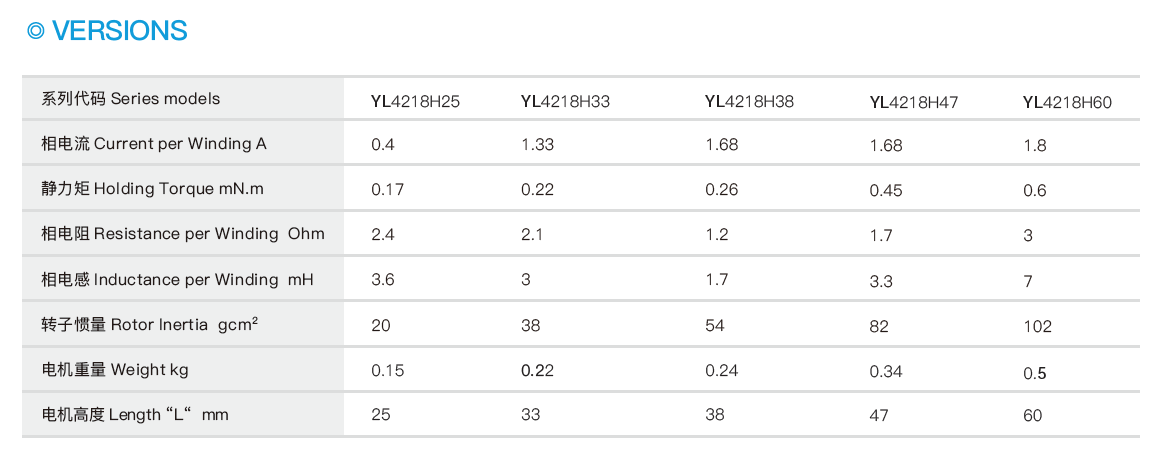The image size is (1166, 465).
Task: Click holding torque value 0.6
Action: (x=1035, y=191)
